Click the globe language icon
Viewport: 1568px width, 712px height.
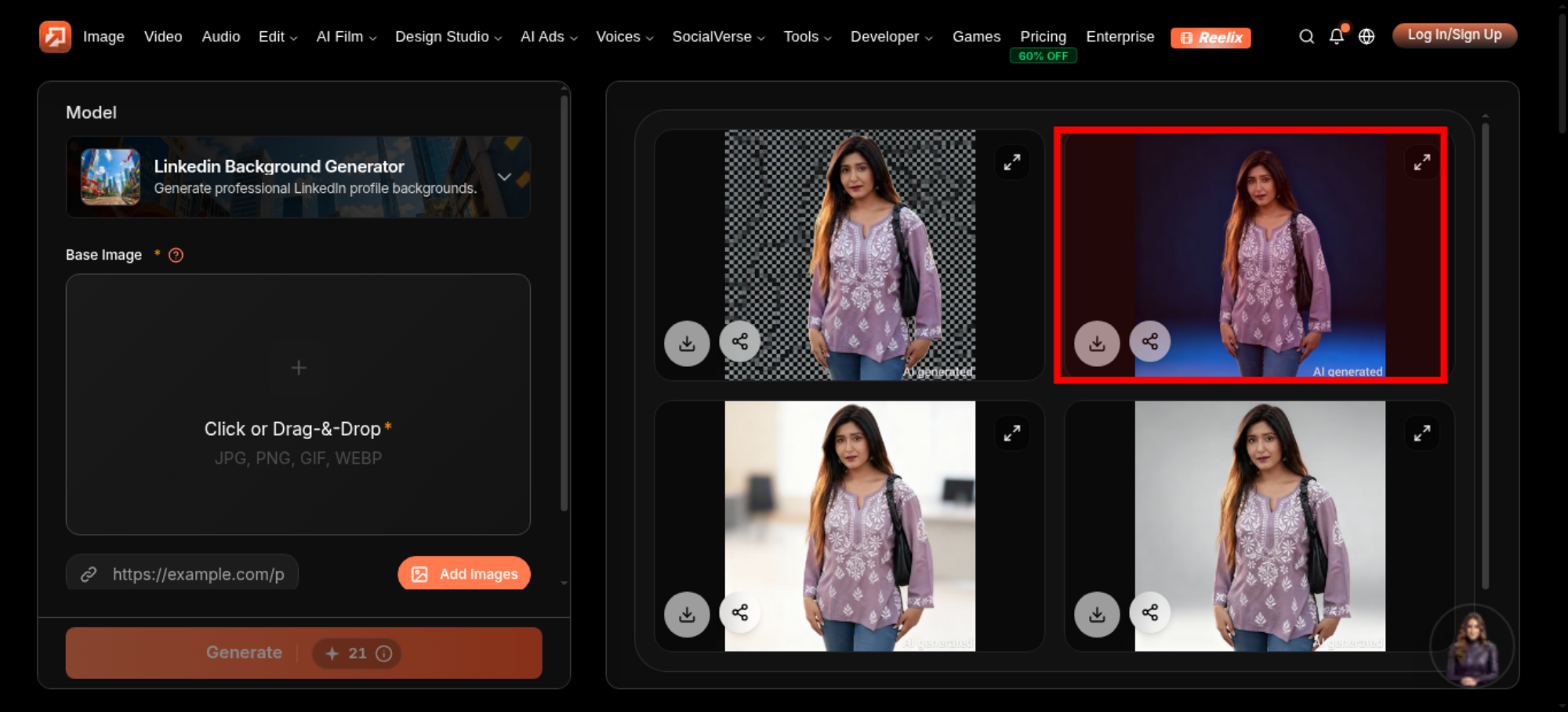point(1367,37)
